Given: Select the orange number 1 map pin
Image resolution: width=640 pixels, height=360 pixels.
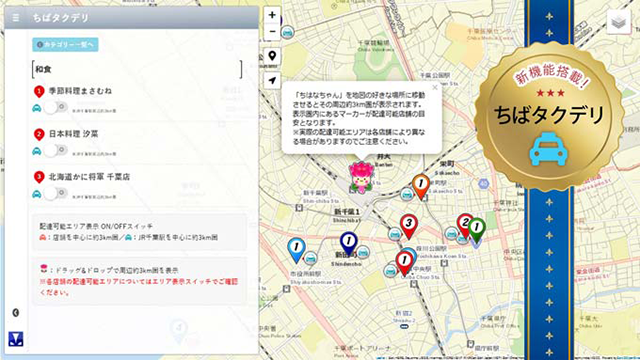Looking at the screenshot, I should [420, 187].
